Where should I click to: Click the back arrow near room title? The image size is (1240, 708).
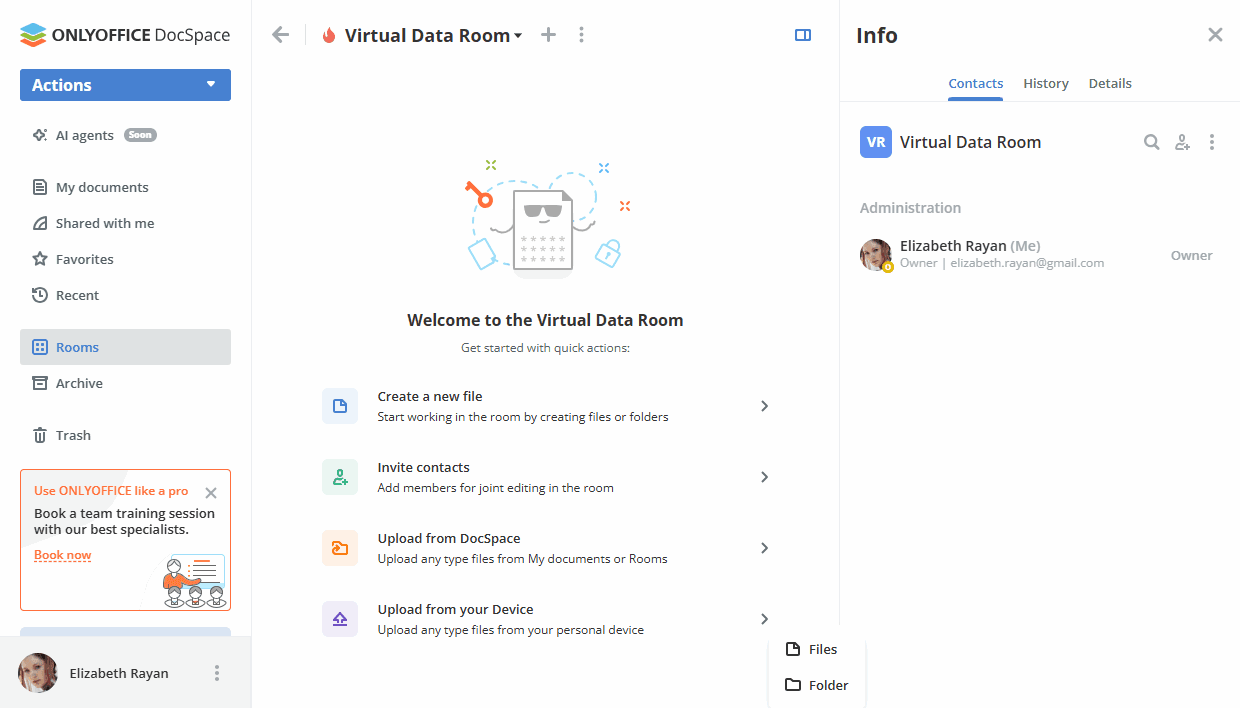coord(280,34)
